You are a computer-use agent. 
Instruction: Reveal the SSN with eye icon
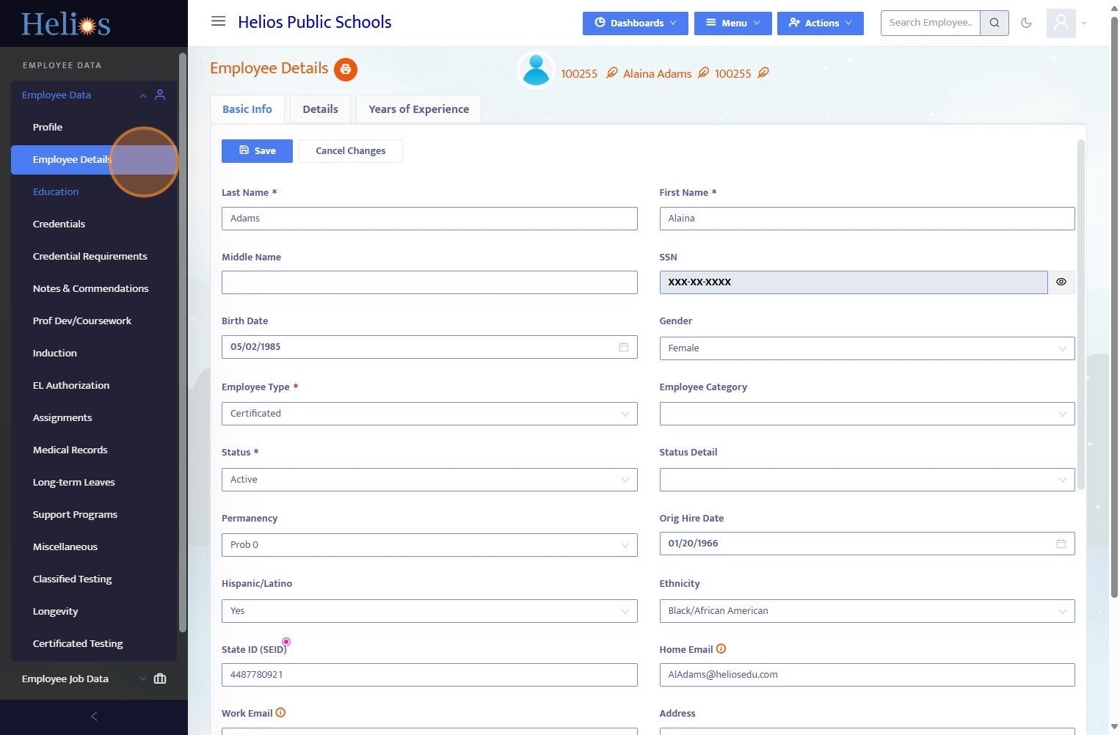pyautogui.click(x=1061, y=282)
